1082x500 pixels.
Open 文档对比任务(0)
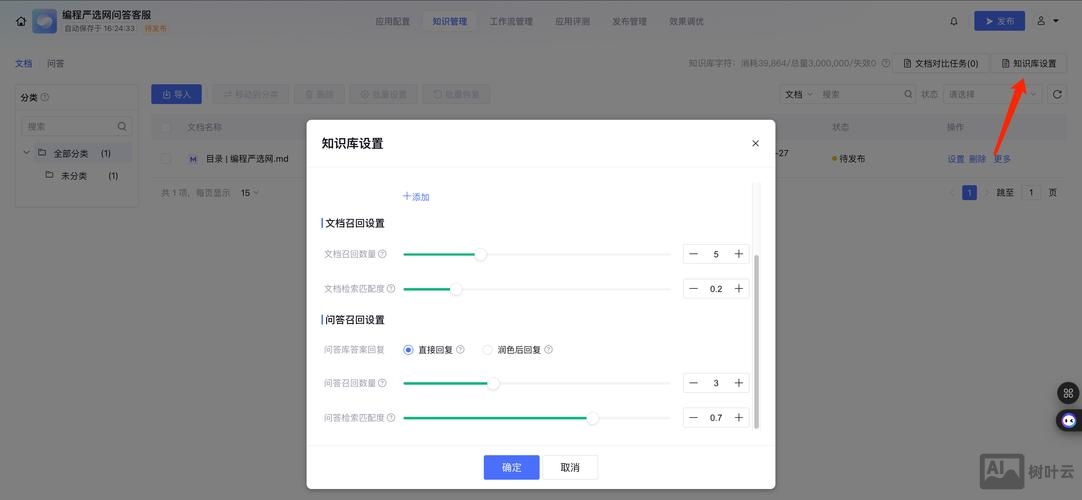point(940,63)
